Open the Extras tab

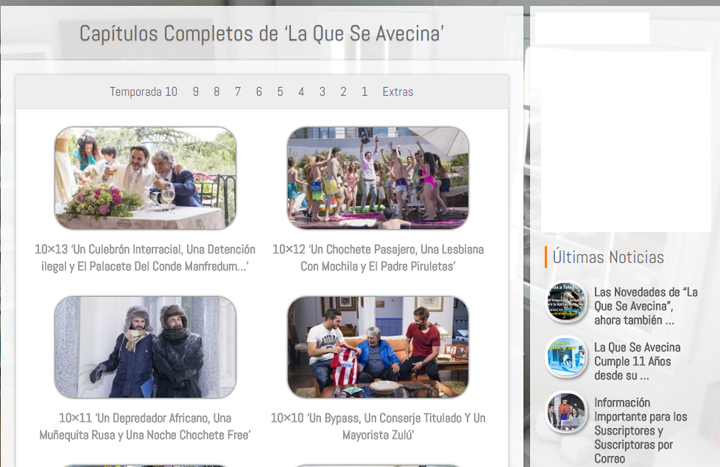coord(398,92)
